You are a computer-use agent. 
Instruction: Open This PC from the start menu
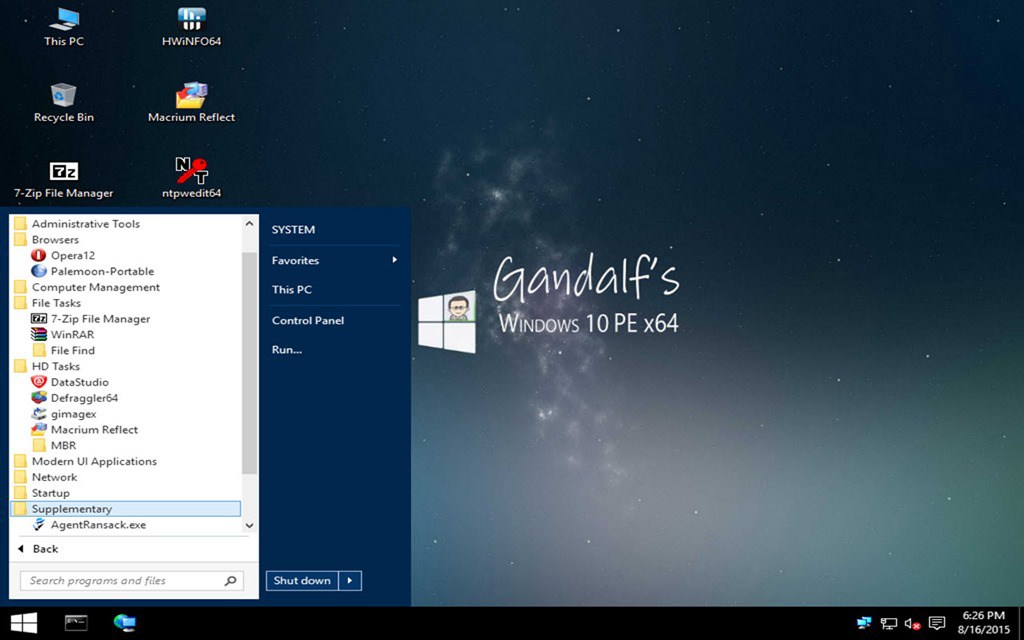[x=291, y=289]
